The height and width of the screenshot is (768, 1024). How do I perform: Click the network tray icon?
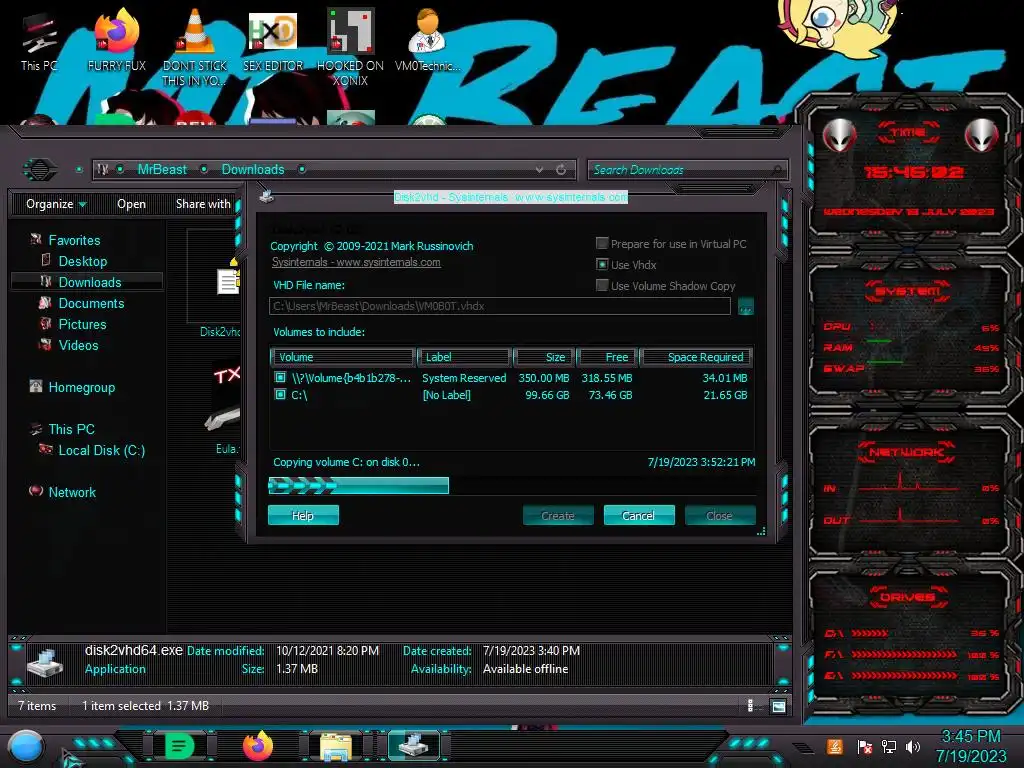click(889, 746)
